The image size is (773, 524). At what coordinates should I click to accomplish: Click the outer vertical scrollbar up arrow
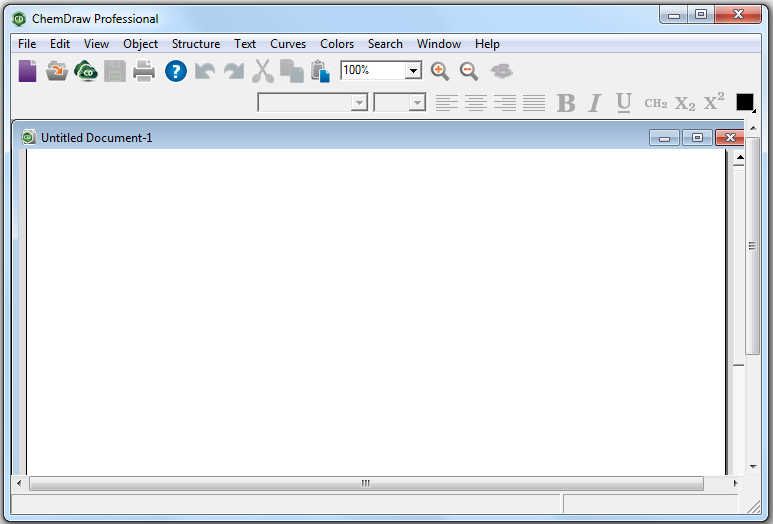pos(753,128)
